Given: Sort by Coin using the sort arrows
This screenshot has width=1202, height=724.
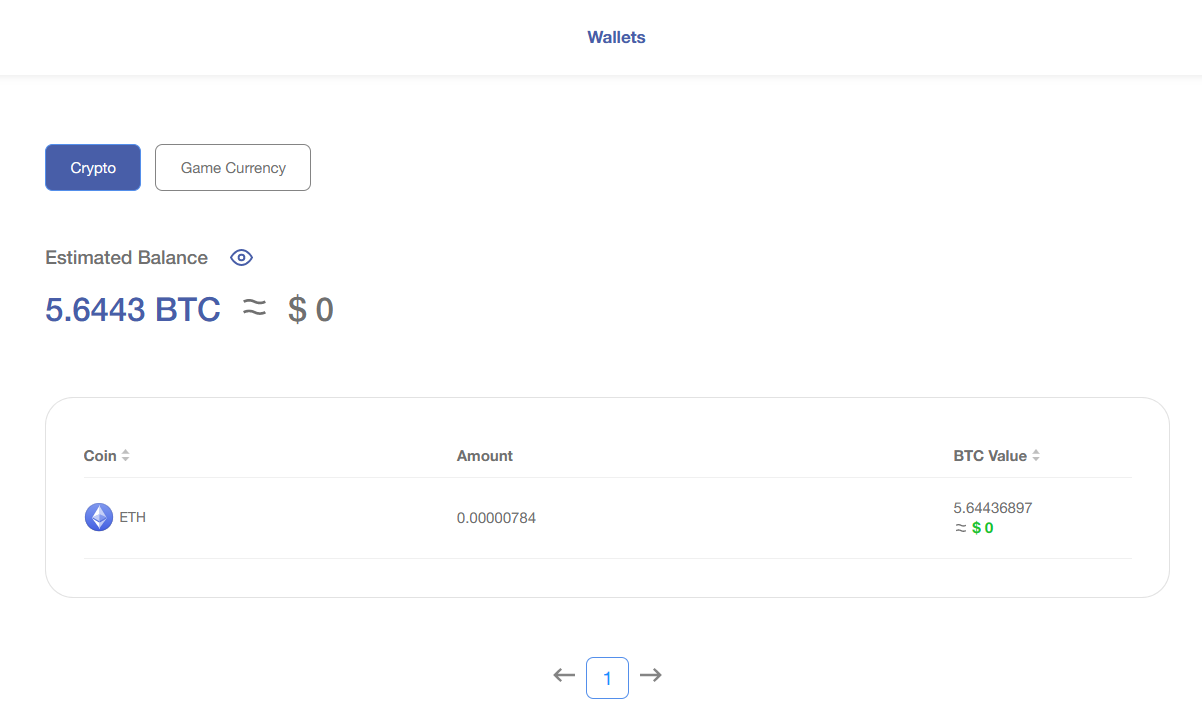Looking at the screenshot, I should (126, 456).
